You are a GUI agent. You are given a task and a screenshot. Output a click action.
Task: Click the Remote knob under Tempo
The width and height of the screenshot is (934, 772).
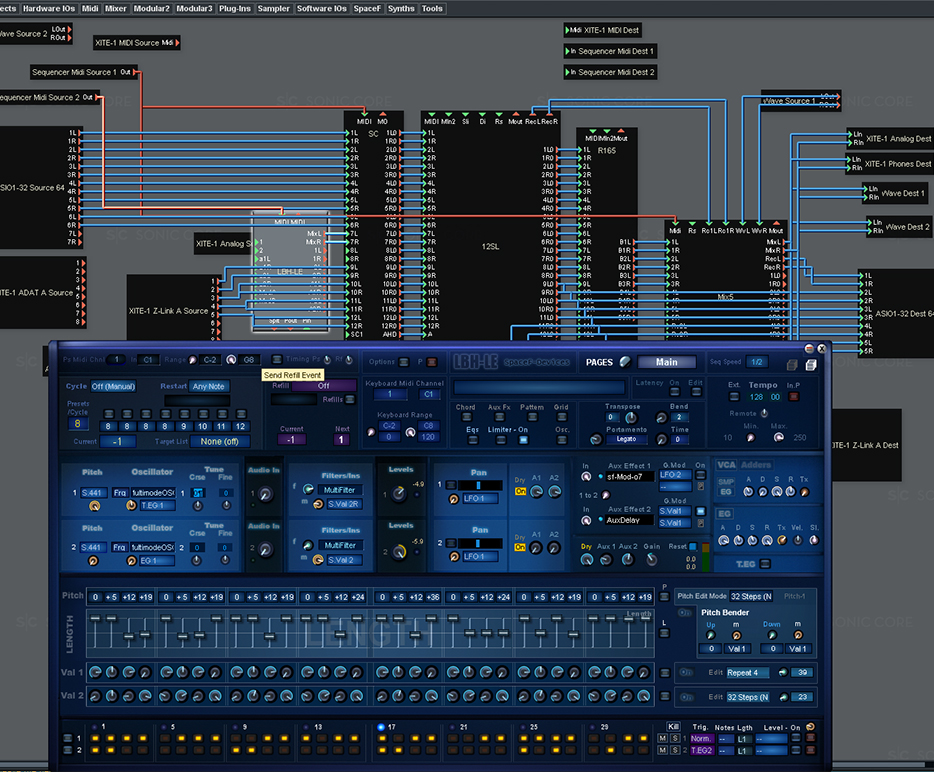(x=764, y=413)
